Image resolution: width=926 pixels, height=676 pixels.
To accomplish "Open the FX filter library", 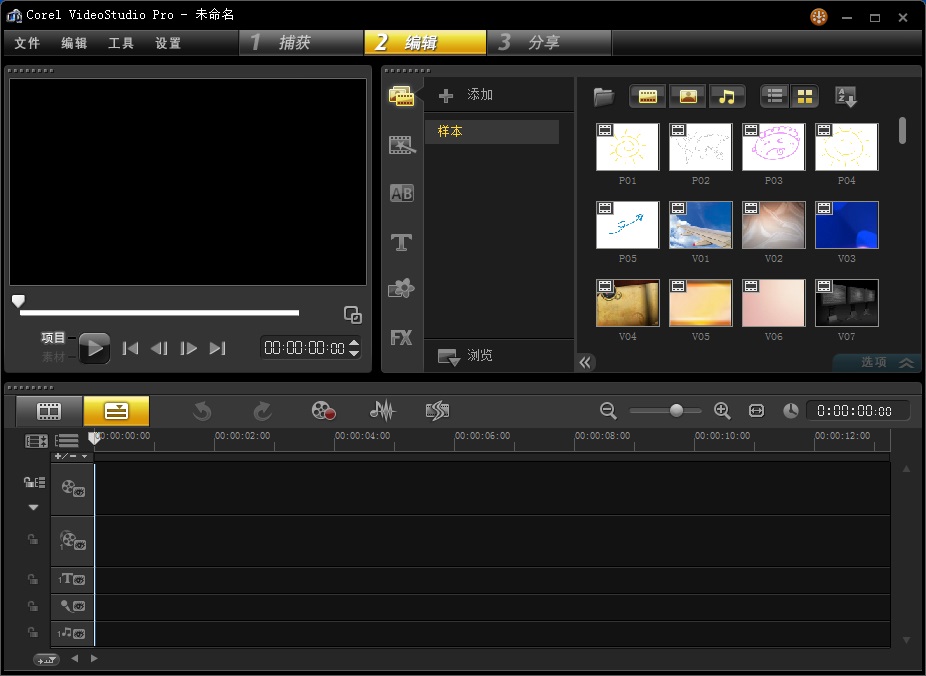I will pos(401,338).
